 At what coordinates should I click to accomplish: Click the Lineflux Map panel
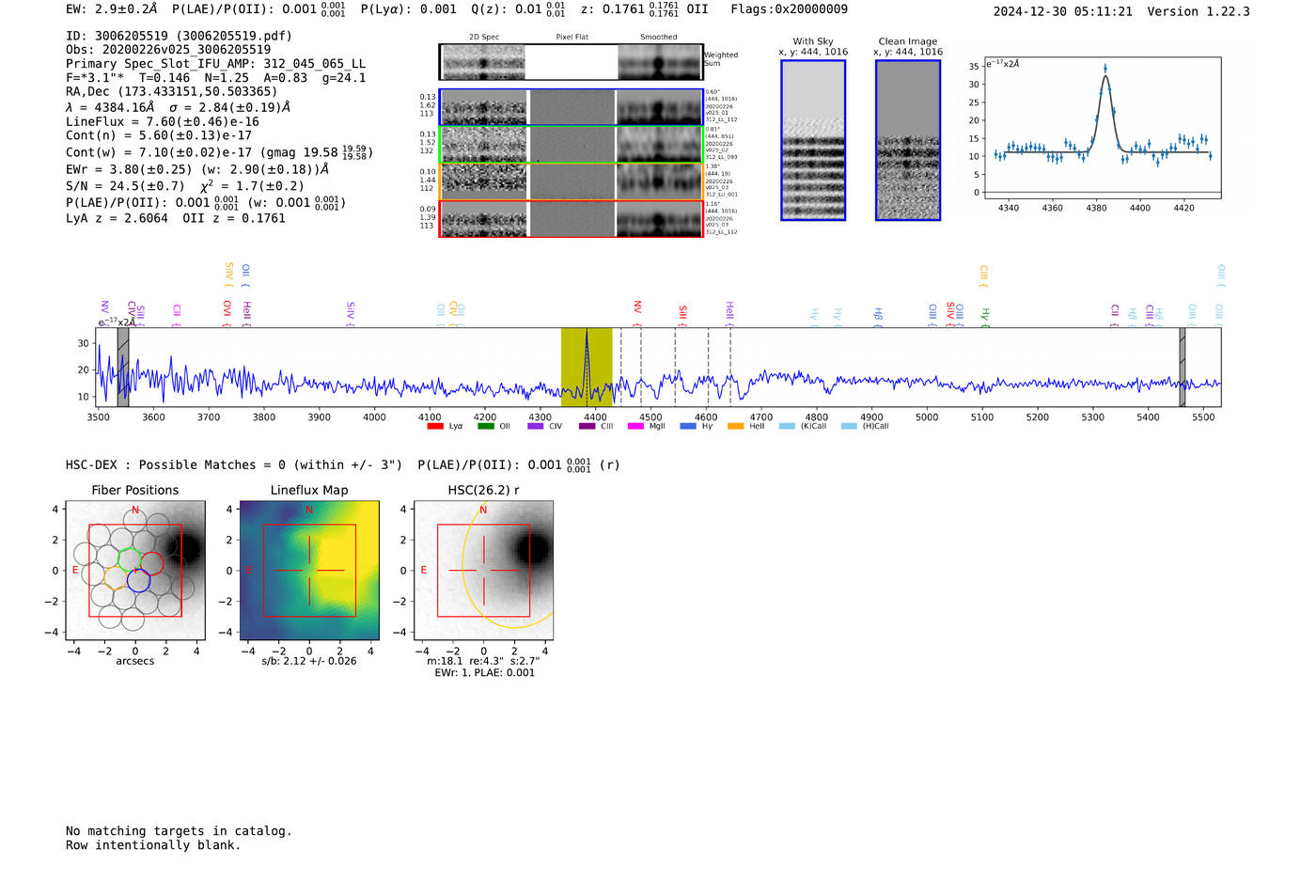pyautogui.click(x=309, y=571)
